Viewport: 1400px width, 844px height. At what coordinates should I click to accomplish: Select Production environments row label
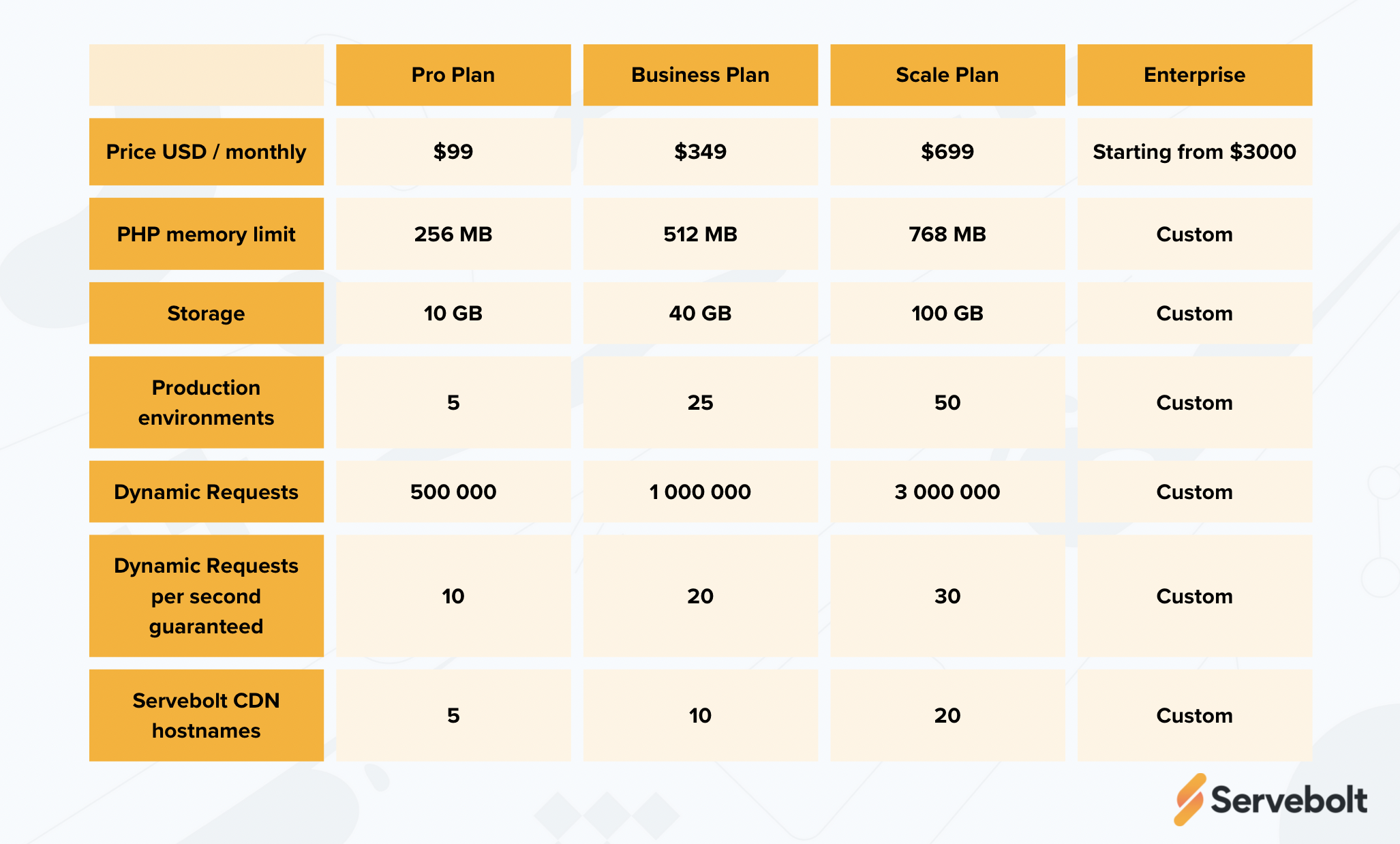pyautogui.click(x=207, y=402)
